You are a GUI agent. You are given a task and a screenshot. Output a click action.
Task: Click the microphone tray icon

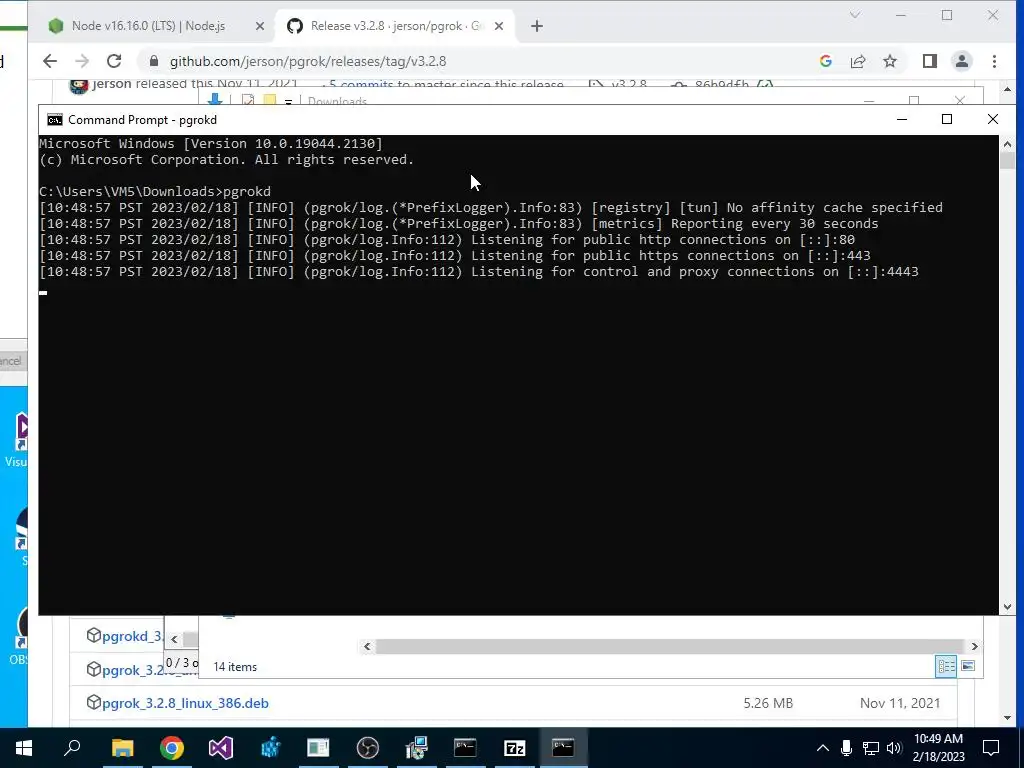846,748
